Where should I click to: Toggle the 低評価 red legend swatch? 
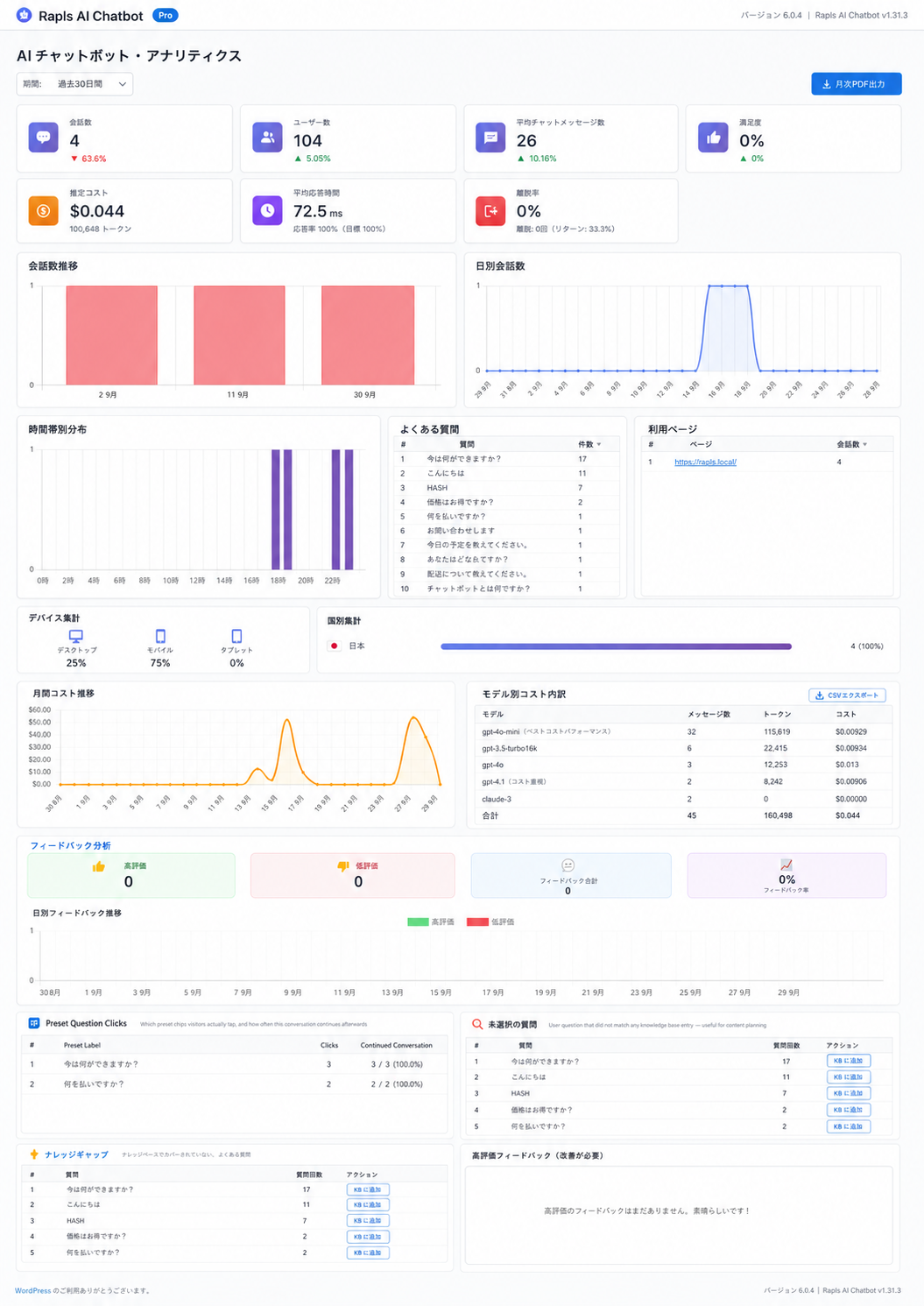click(477, 921)
